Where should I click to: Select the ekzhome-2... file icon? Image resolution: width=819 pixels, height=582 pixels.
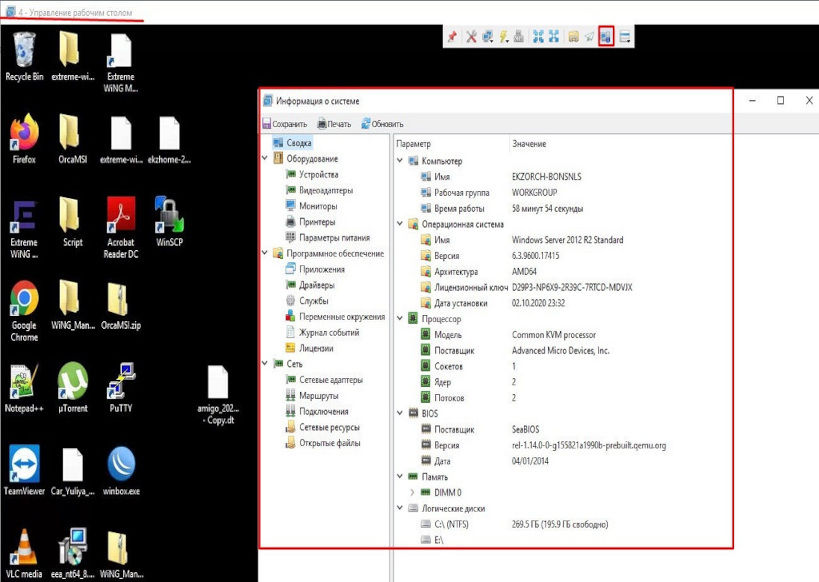[x=169, y=139]
